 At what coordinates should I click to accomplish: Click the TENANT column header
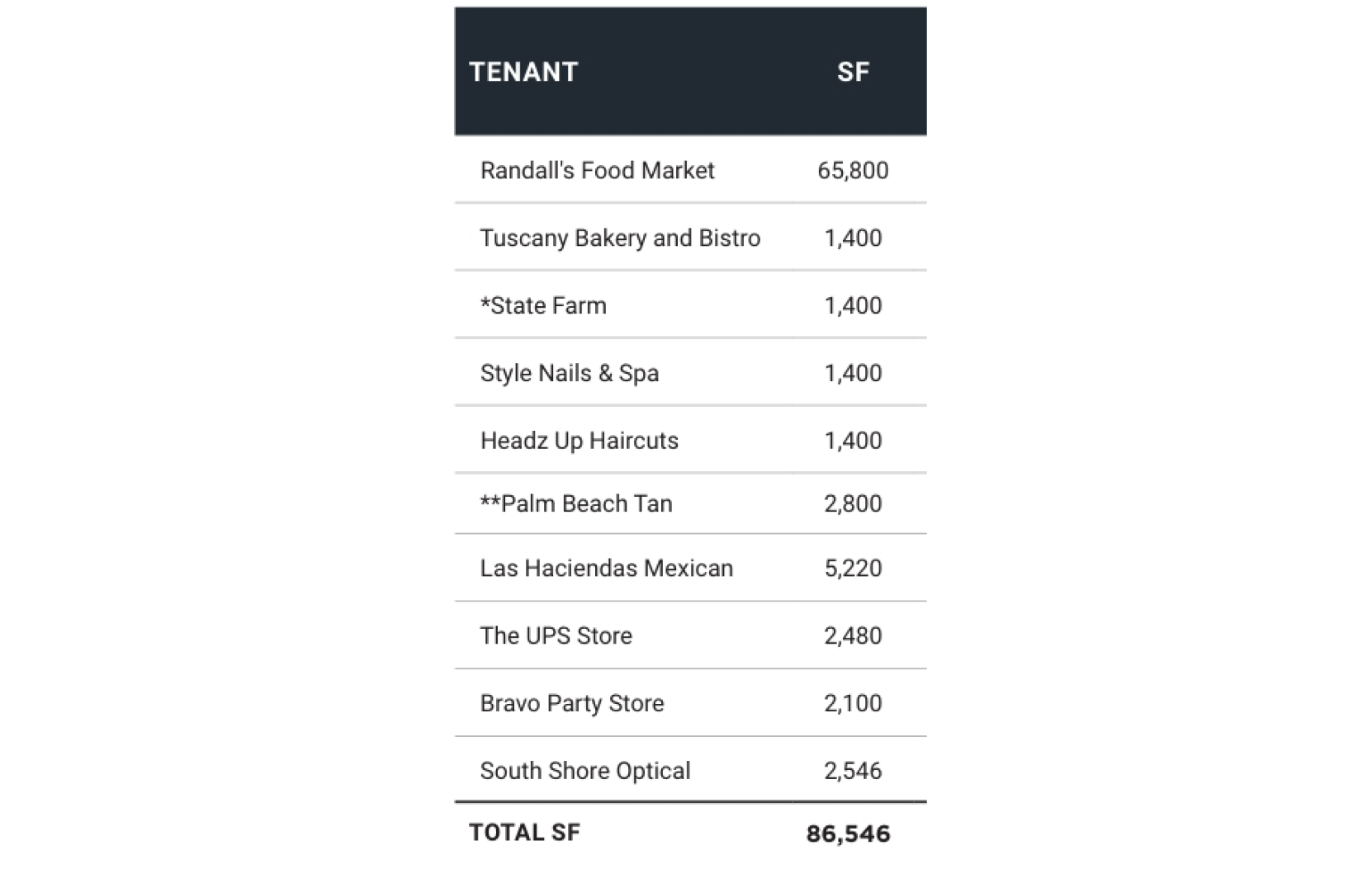pos(523,72)
